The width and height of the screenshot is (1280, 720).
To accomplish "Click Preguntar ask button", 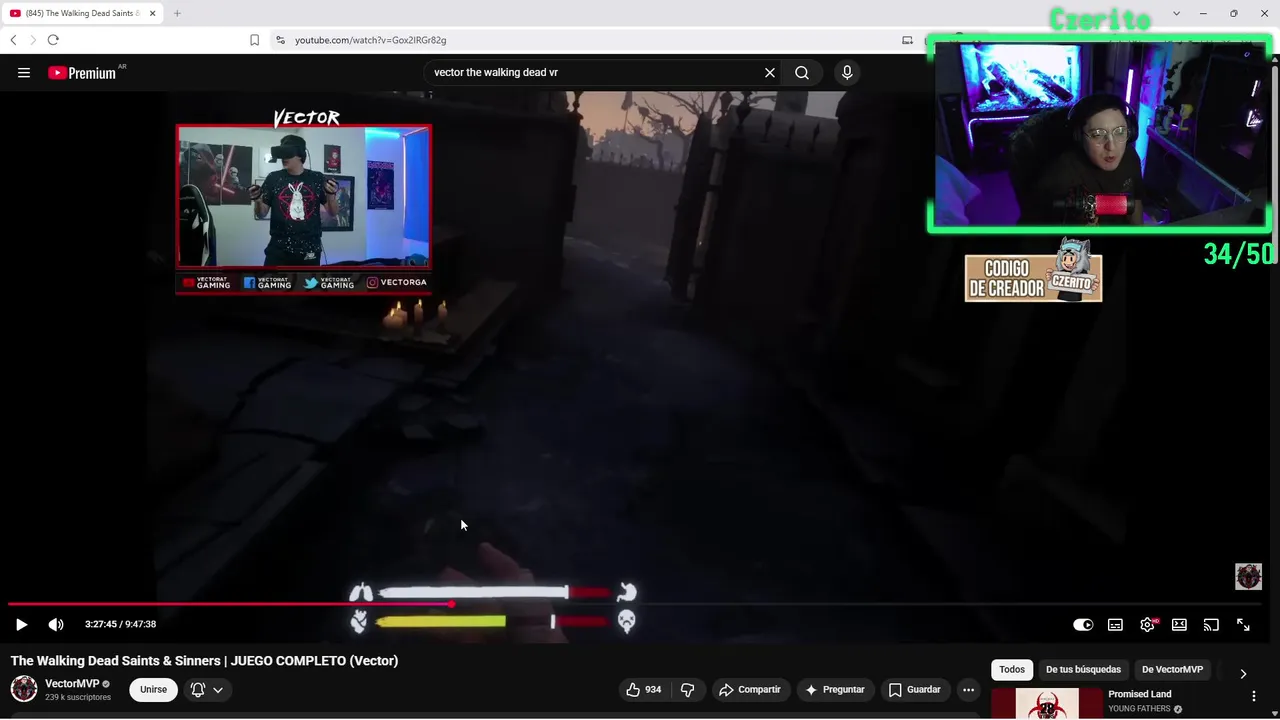I will pos(834,690).
